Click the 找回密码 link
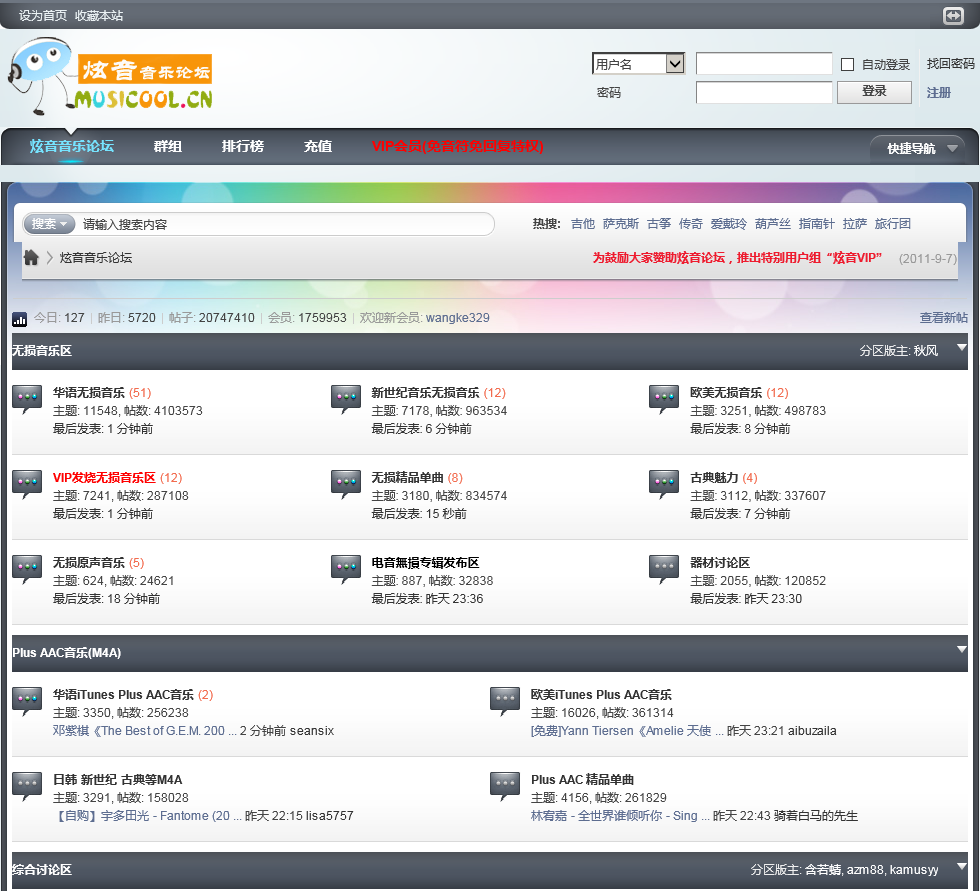This screenshot has width=980, height=891. tap(950, 64)
